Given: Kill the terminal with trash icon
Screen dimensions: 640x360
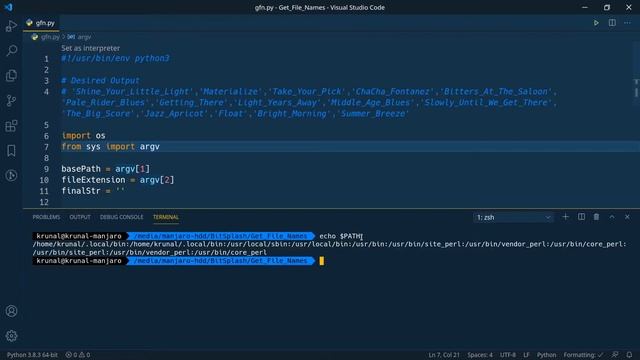Looking at the screenshot, I should [x=596, y=217].
